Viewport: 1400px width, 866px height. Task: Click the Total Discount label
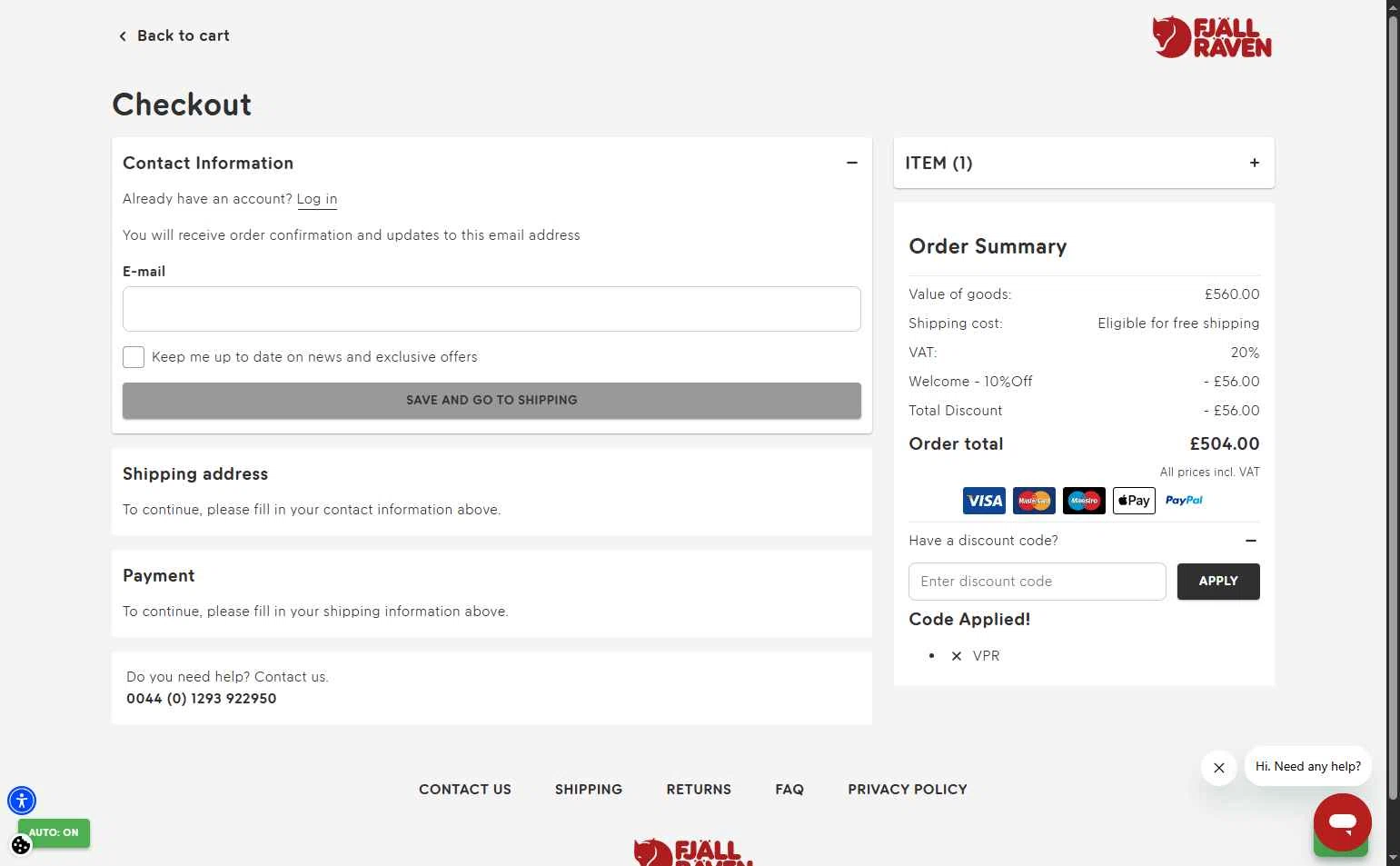[956, 411]
